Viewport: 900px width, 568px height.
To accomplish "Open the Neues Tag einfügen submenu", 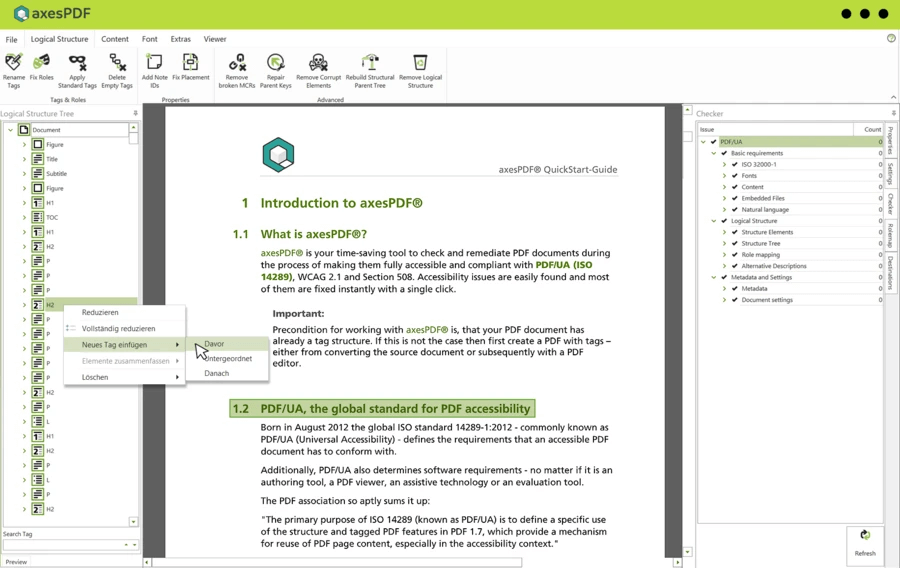I will click(x=125, y=345).
